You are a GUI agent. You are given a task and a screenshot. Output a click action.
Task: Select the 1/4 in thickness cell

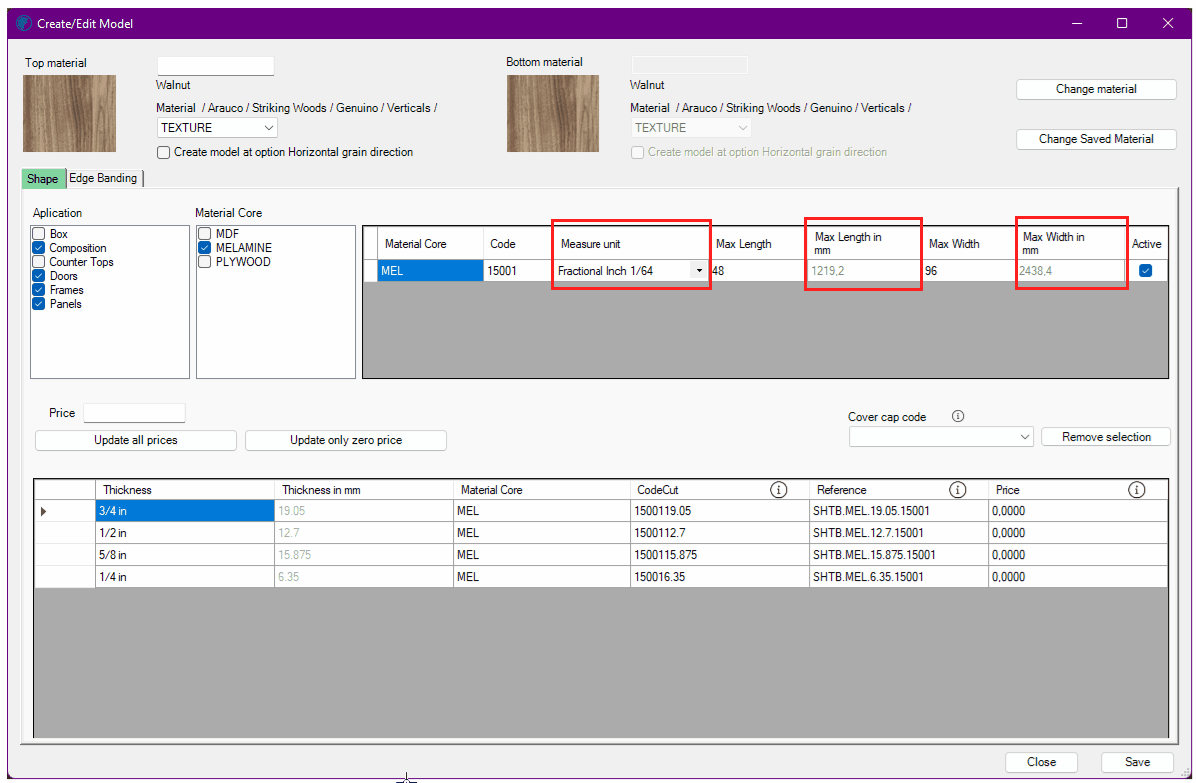click(185, 576)
